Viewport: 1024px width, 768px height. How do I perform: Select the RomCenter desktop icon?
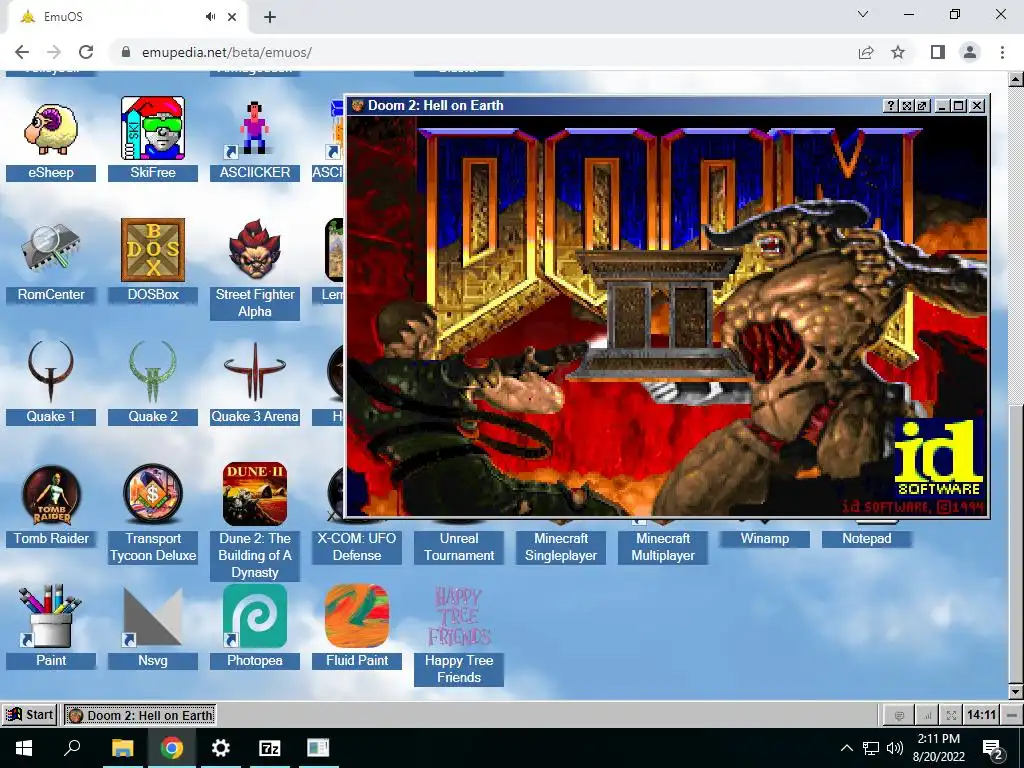click(51, 249)
